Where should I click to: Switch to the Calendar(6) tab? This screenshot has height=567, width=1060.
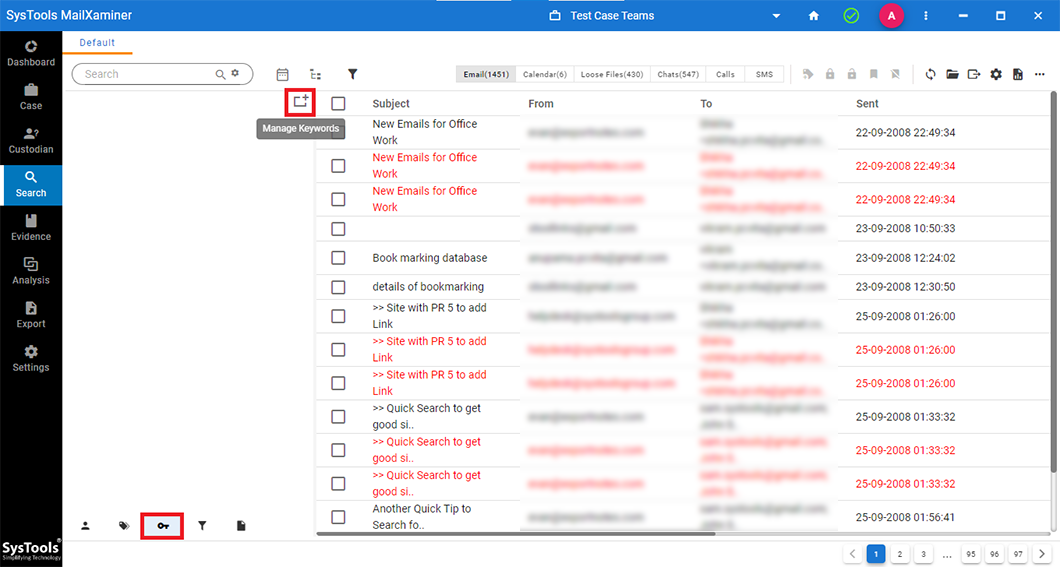pyautogui.click(x=545, y=74)
